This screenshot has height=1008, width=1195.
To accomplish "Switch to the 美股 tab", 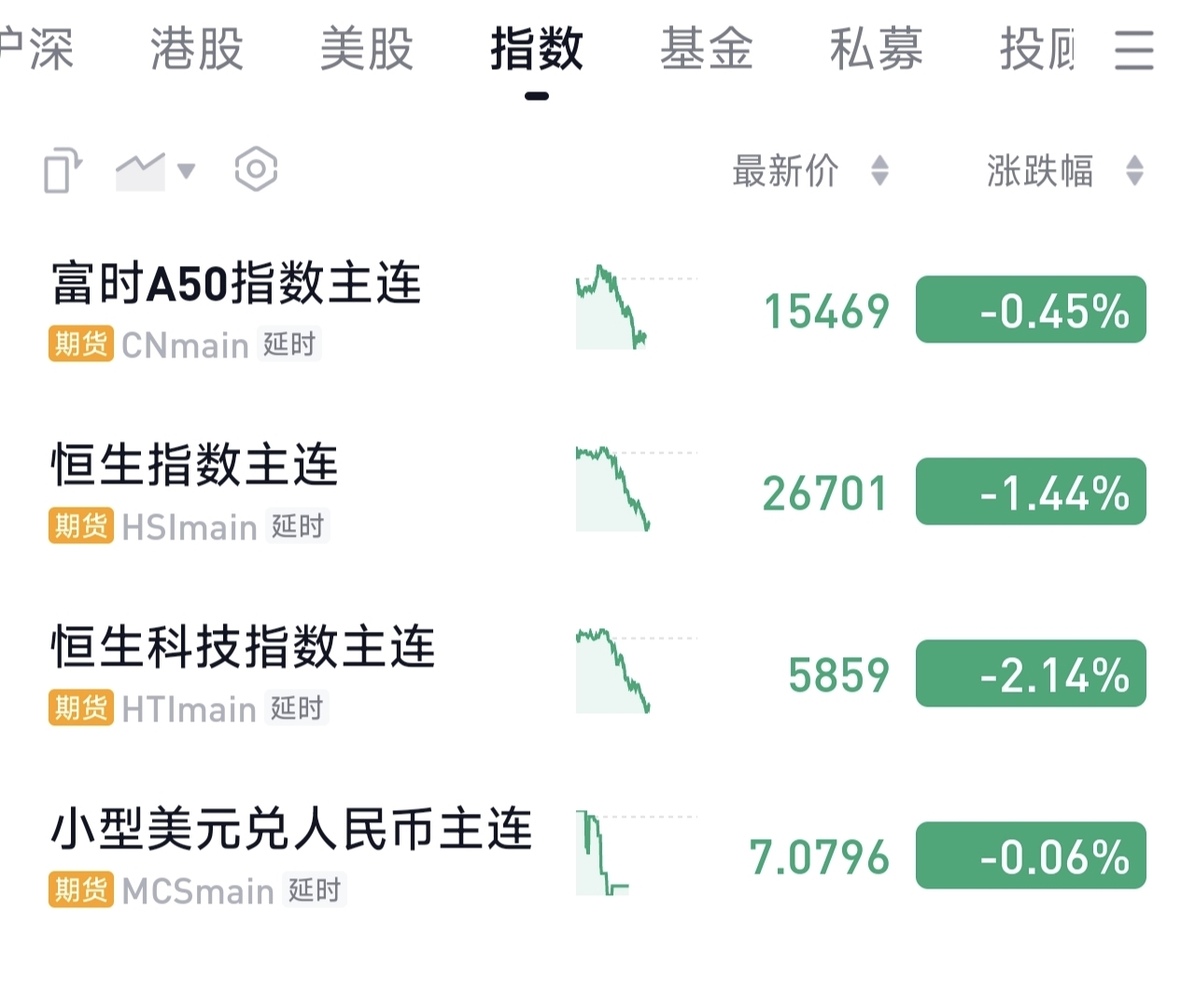I will point(367,49).
